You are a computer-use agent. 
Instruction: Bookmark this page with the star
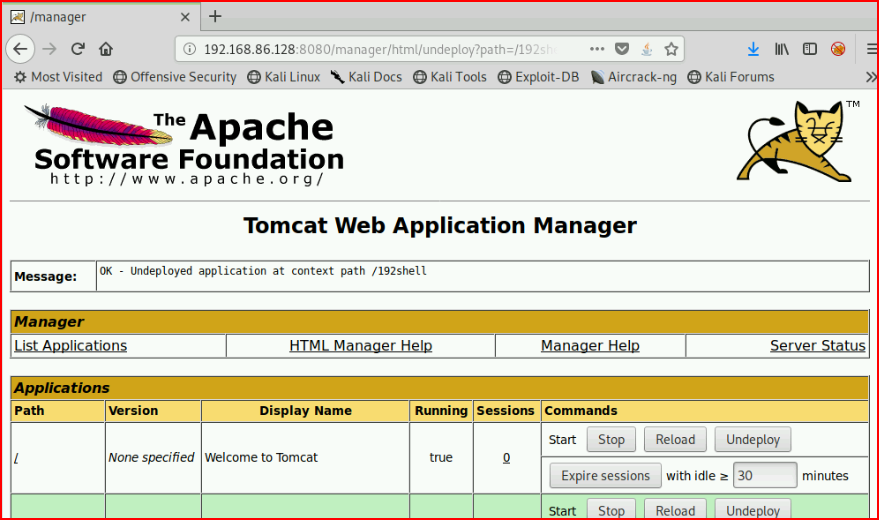(x=671, y=49)
